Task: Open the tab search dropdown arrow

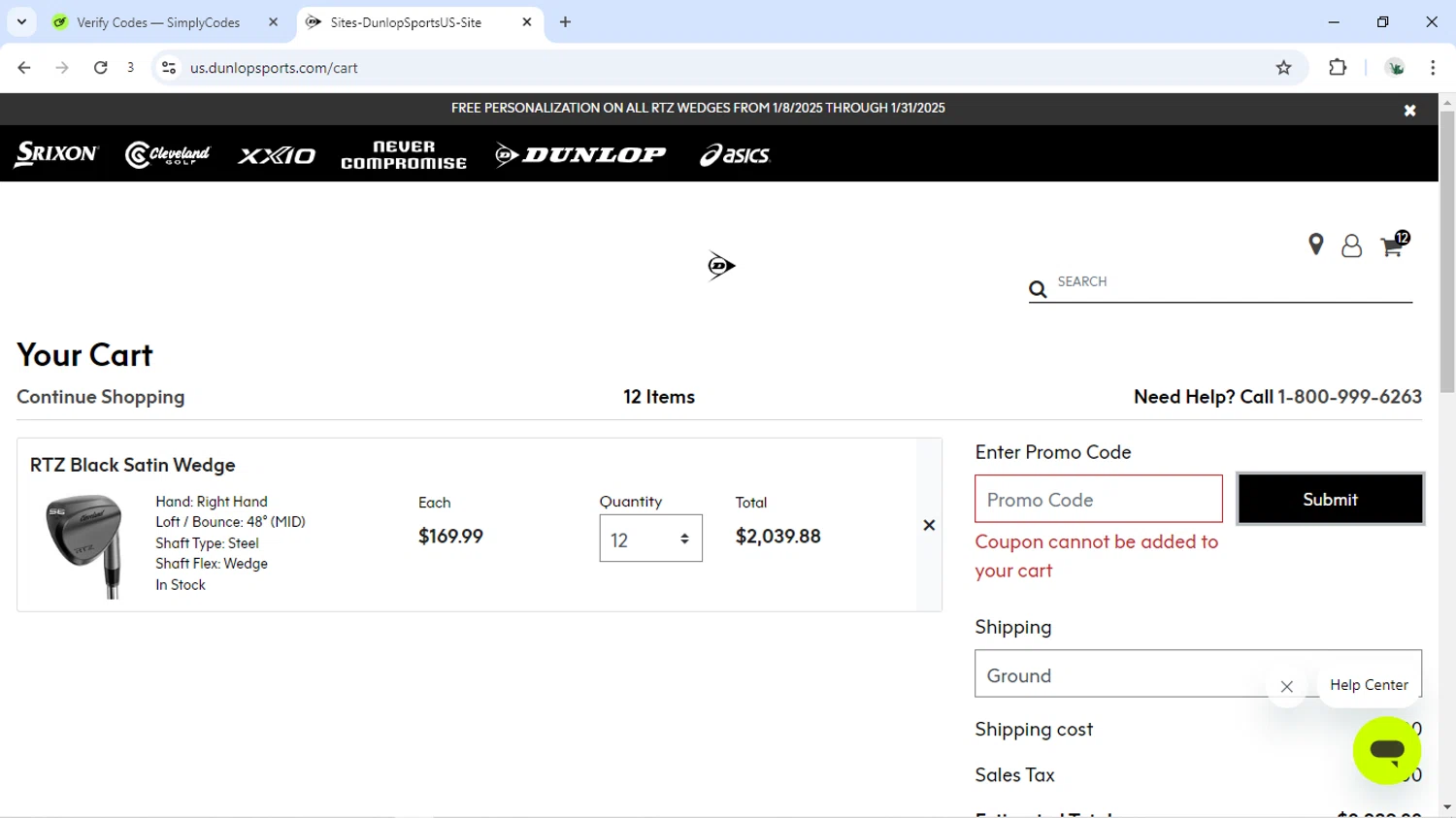Action: coord(21,22)
